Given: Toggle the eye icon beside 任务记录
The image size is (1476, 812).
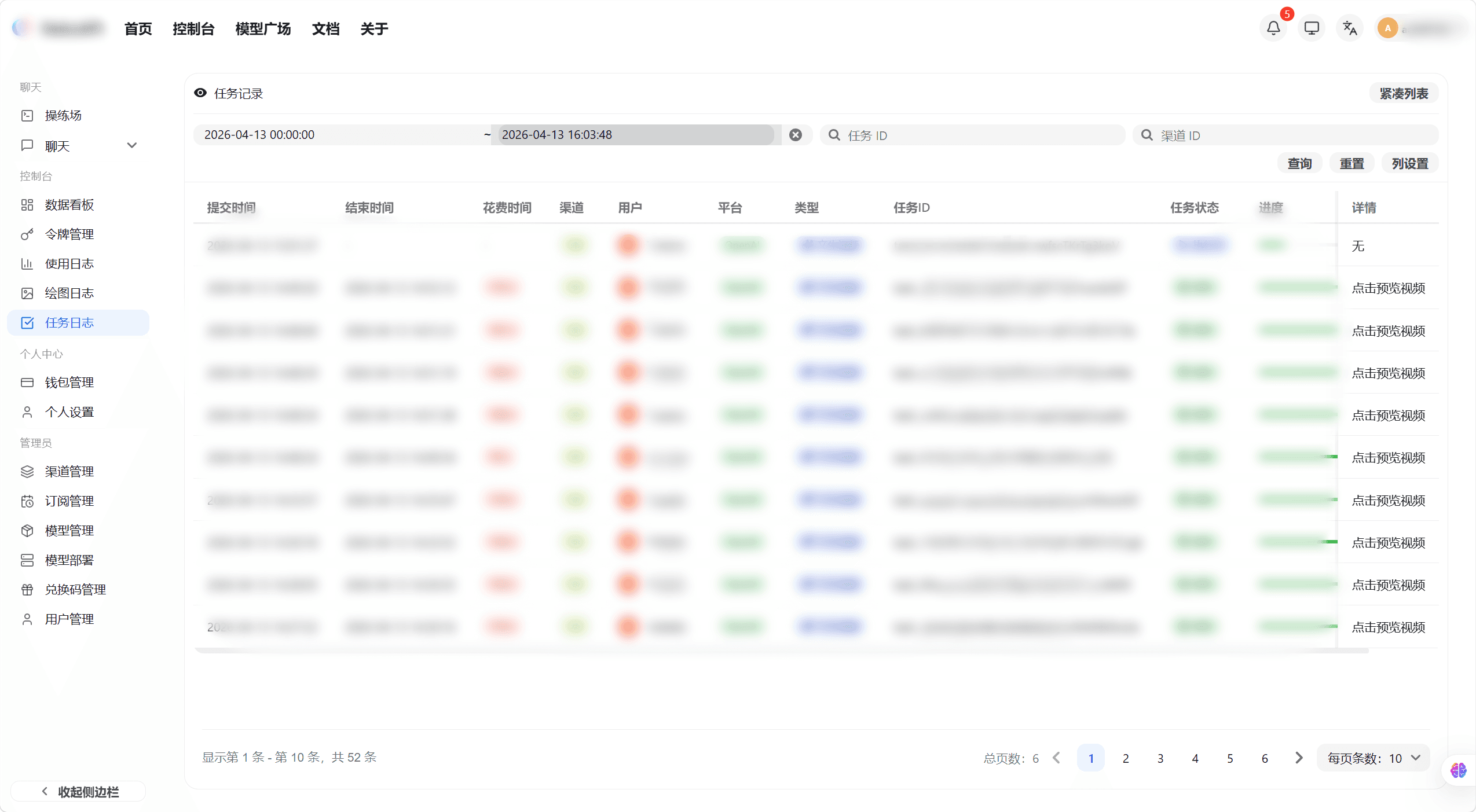Looking at the screenshot, I should tap(200, 93).
